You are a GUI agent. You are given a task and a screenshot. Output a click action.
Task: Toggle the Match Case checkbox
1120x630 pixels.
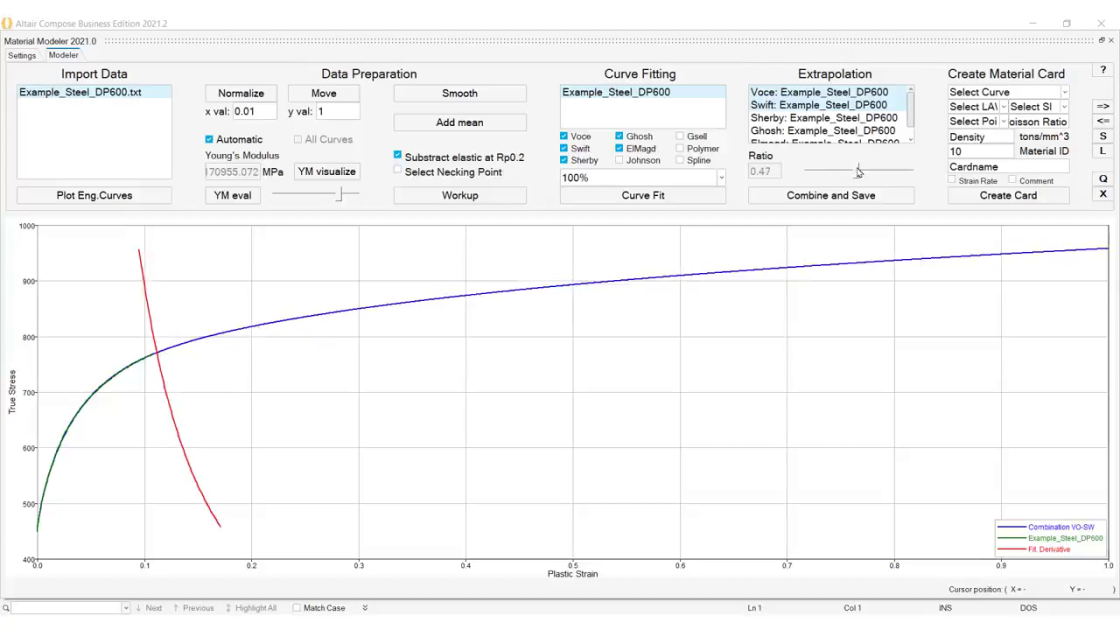pos(297,608)
